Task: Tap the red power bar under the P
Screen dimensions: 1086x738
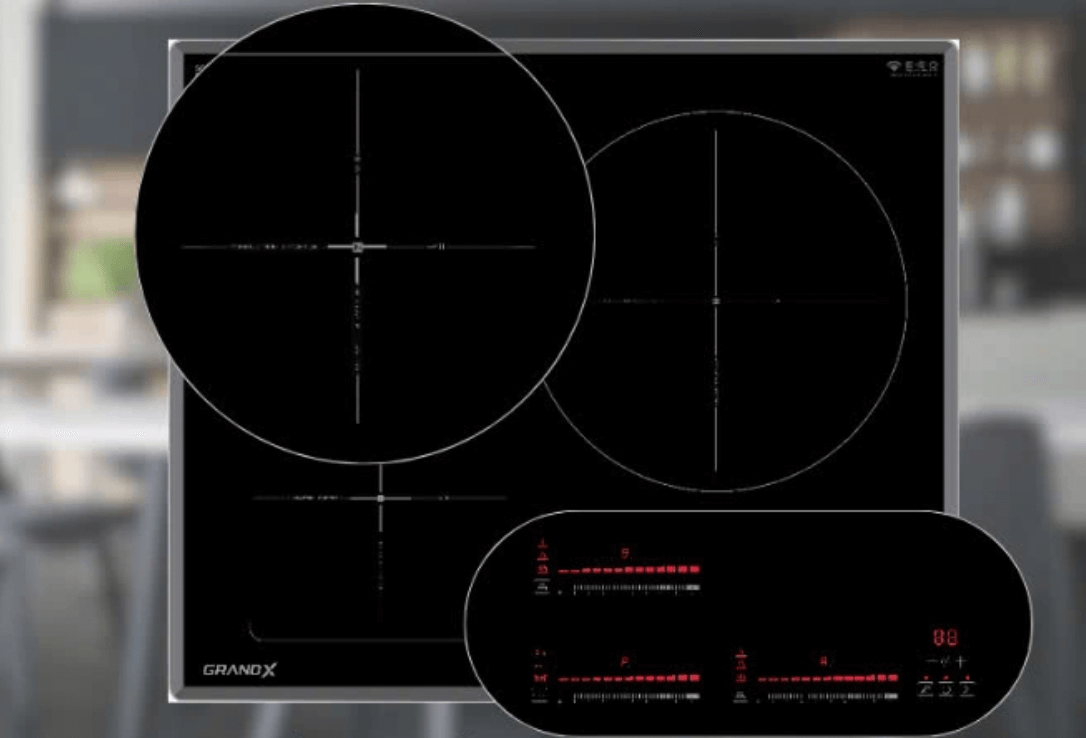Action: (630, 678)
